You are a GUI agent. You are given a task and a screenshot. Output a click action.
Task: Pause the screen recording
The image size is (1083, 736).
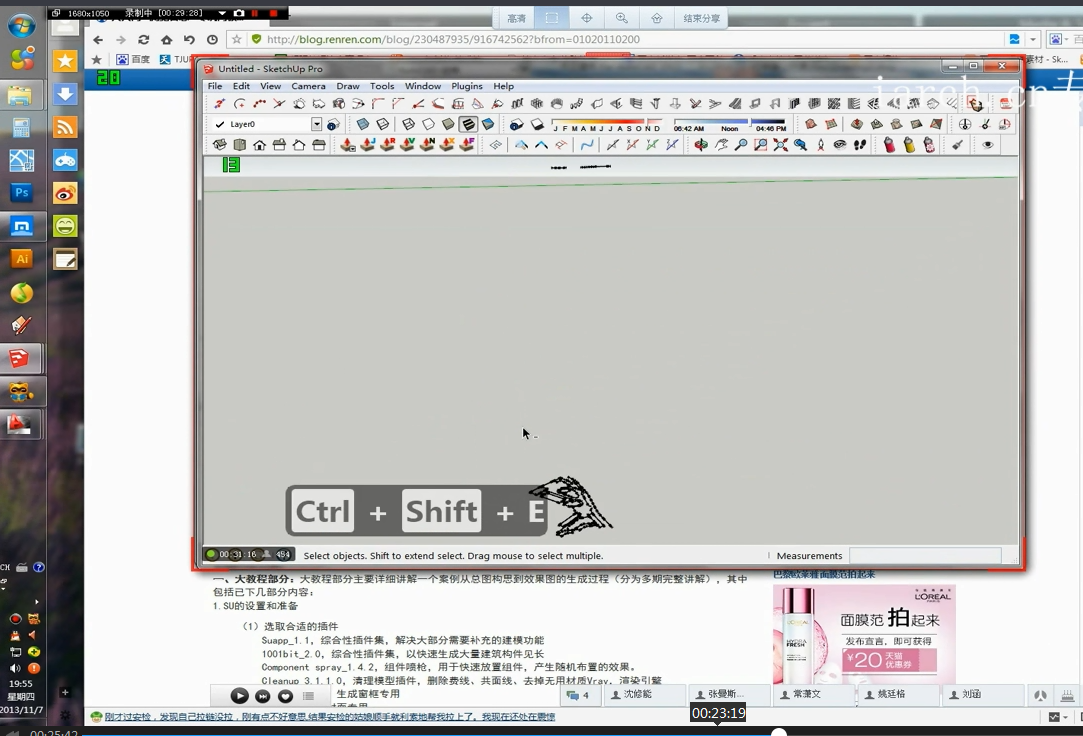pos(255,13)
